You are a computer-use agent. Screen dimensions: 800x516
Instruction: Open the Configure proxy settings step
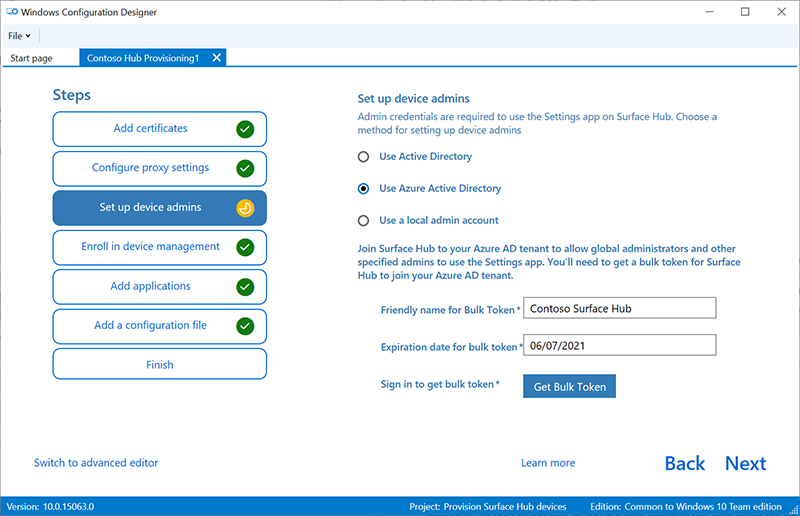[x=160, y=168]
